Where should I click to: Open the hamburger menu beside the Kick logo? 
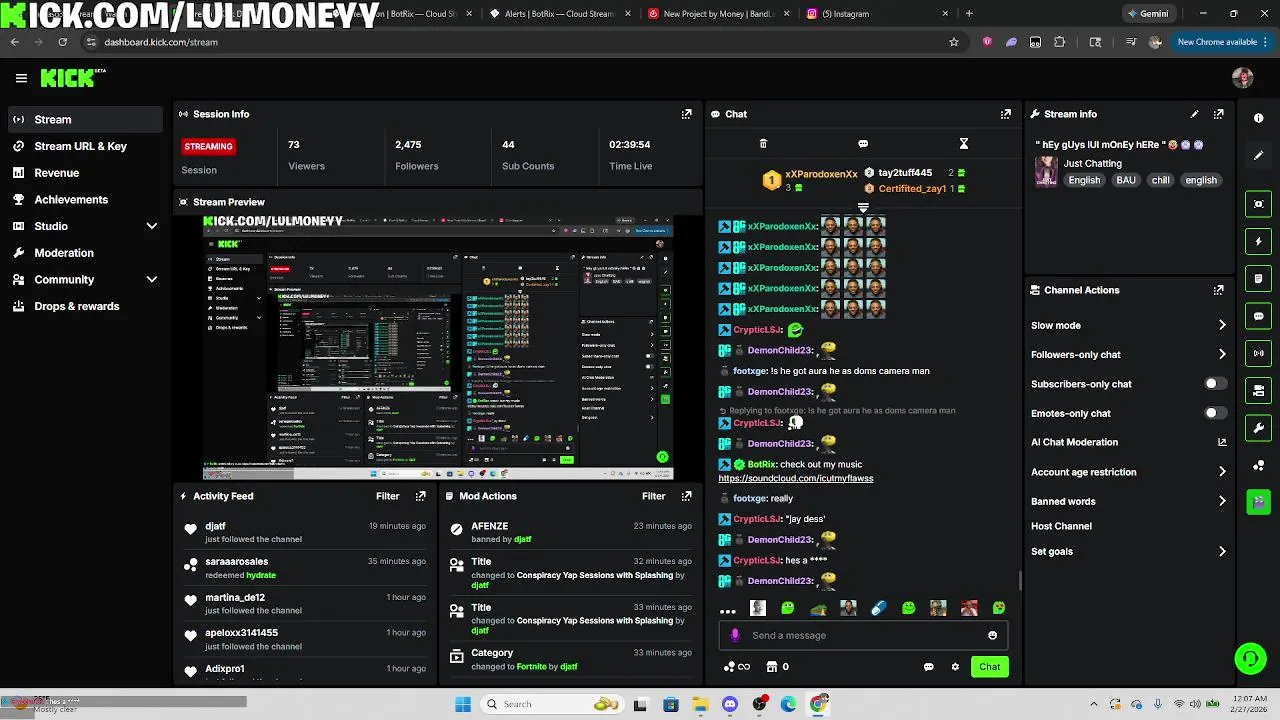click(x=21, y=78)
